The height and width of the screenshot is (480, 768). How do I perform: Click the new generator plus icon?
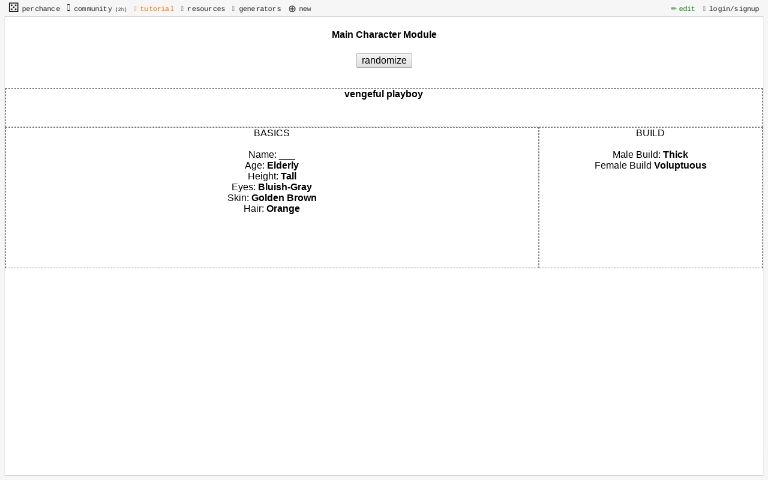click(x=292, y=9)
